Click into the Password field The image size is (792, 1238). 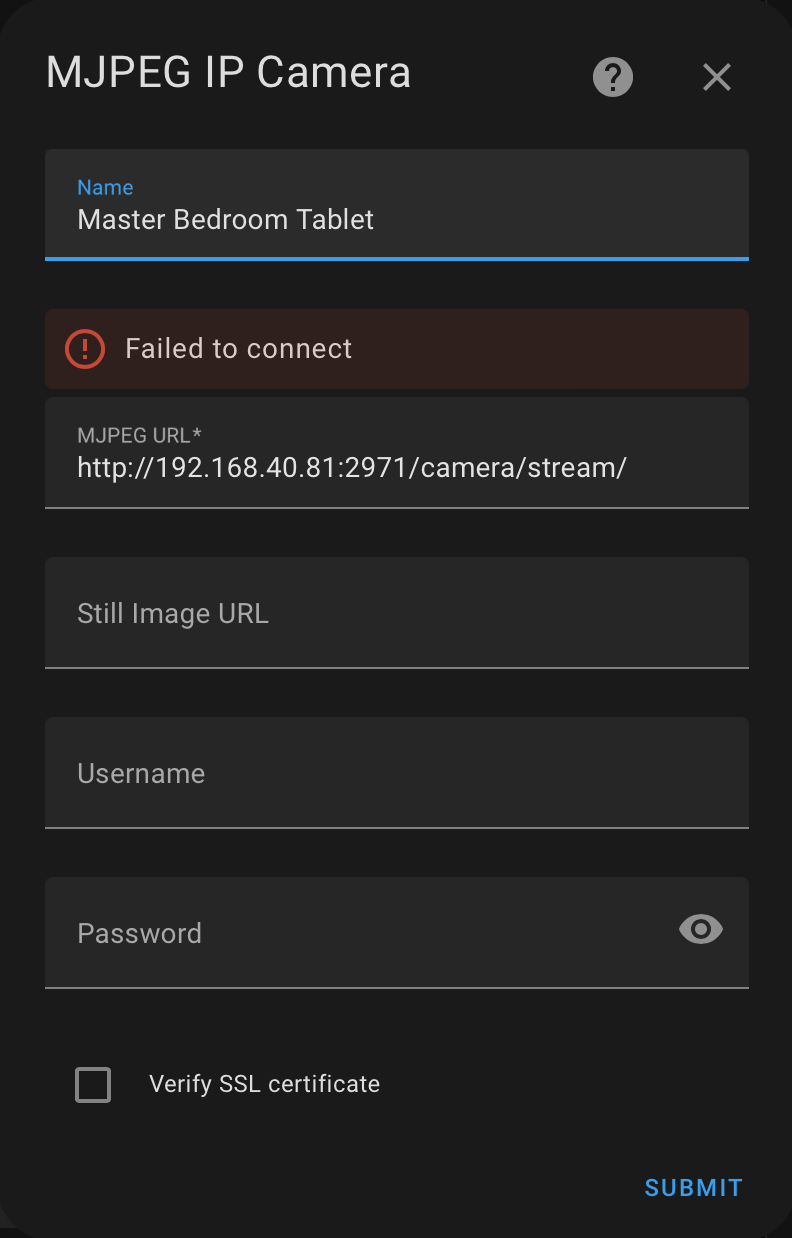click(x=350, y=932)
